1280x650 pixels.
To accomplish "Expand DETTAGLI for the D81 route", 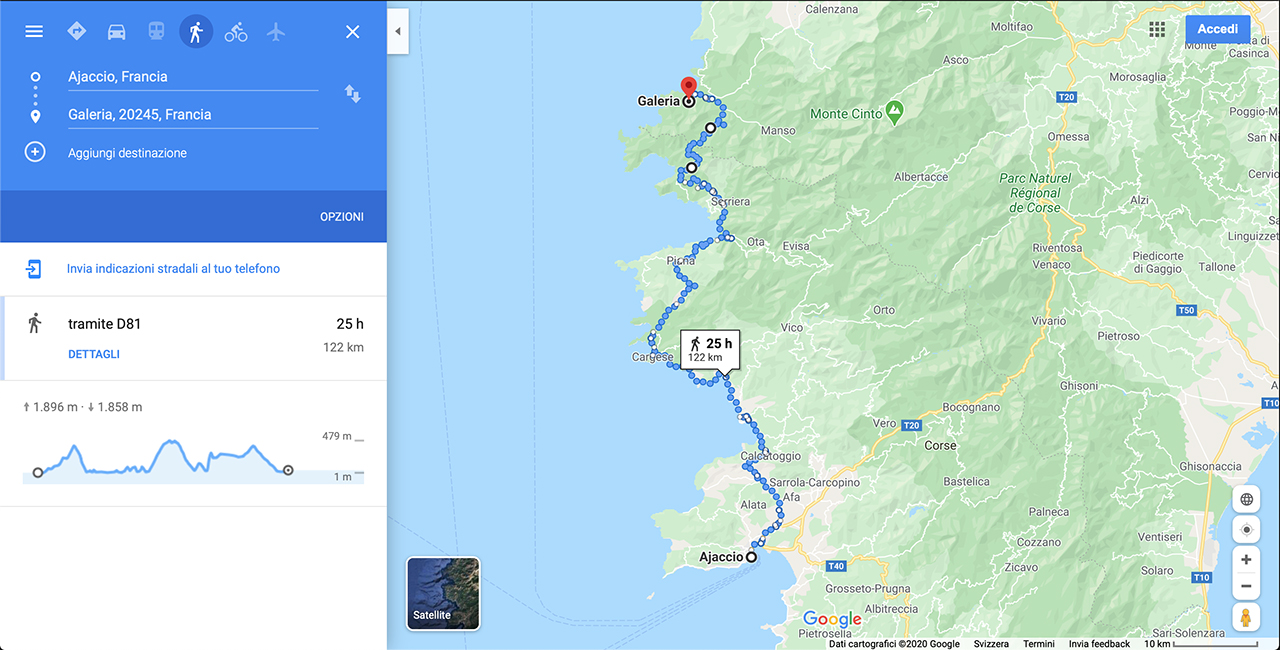I will click(94, 354).
